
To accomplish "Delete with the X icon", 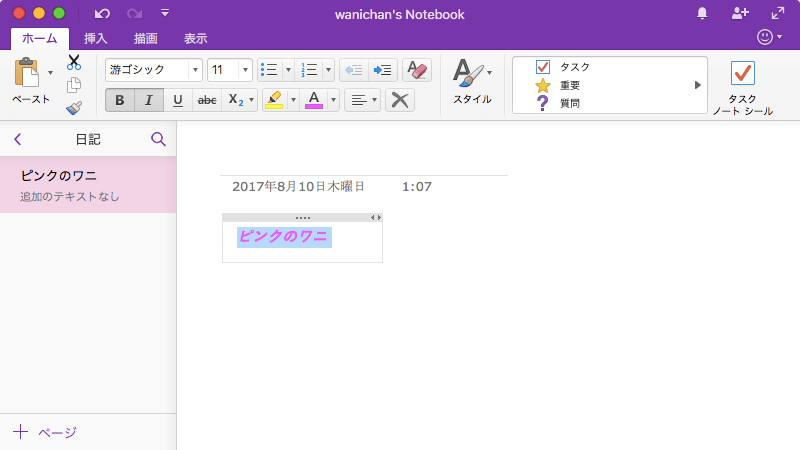I will click(400, 100).
